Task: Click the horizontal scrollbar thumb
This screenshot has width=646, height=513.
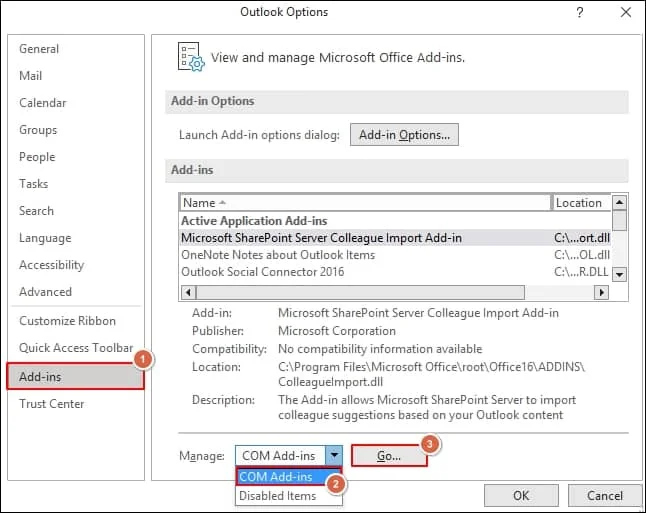Action: click(360, 293)
